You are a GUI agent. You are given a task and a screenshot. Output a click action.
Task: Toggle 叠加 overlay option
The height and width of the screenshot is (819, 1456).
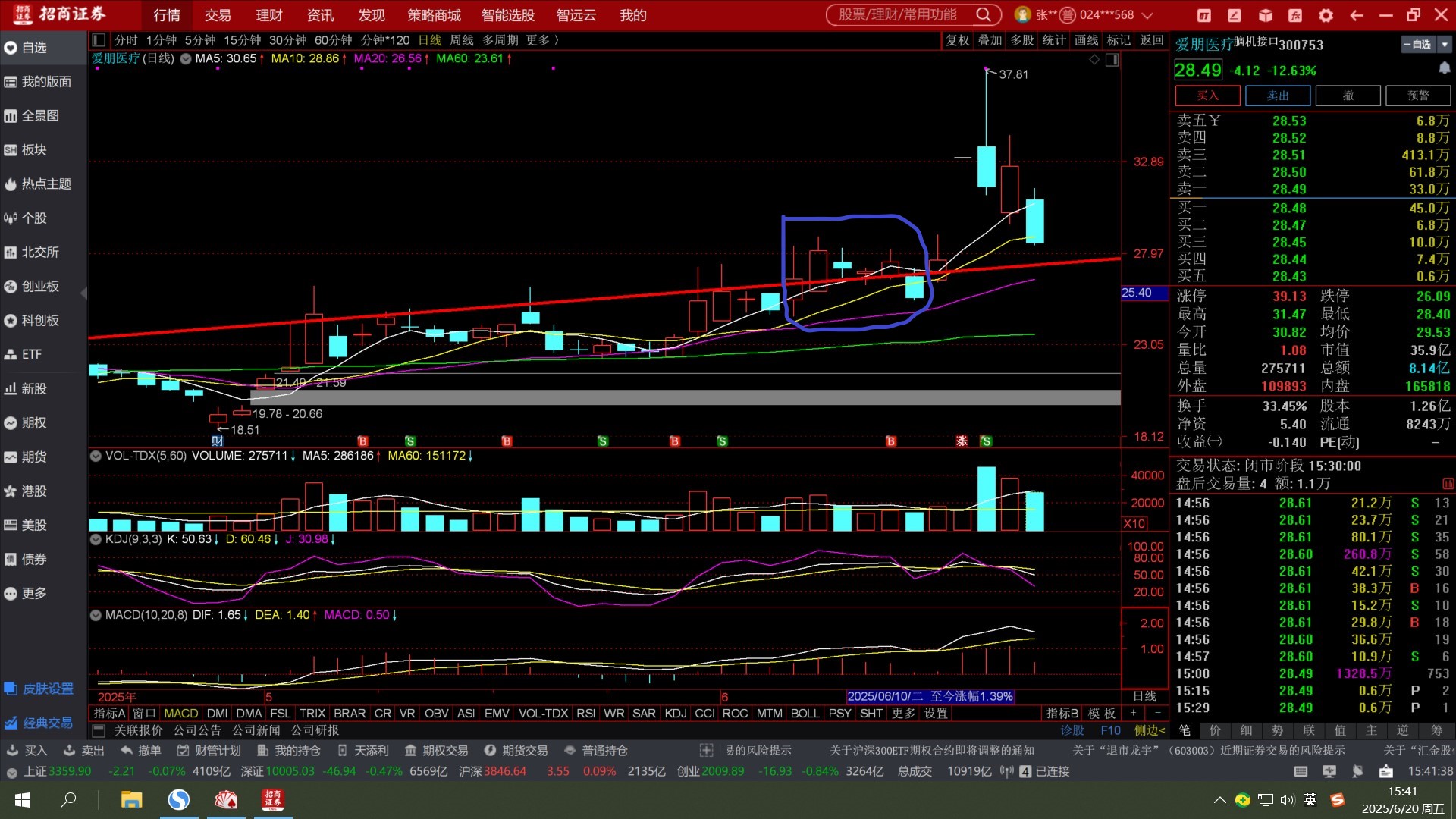(990, 40)
